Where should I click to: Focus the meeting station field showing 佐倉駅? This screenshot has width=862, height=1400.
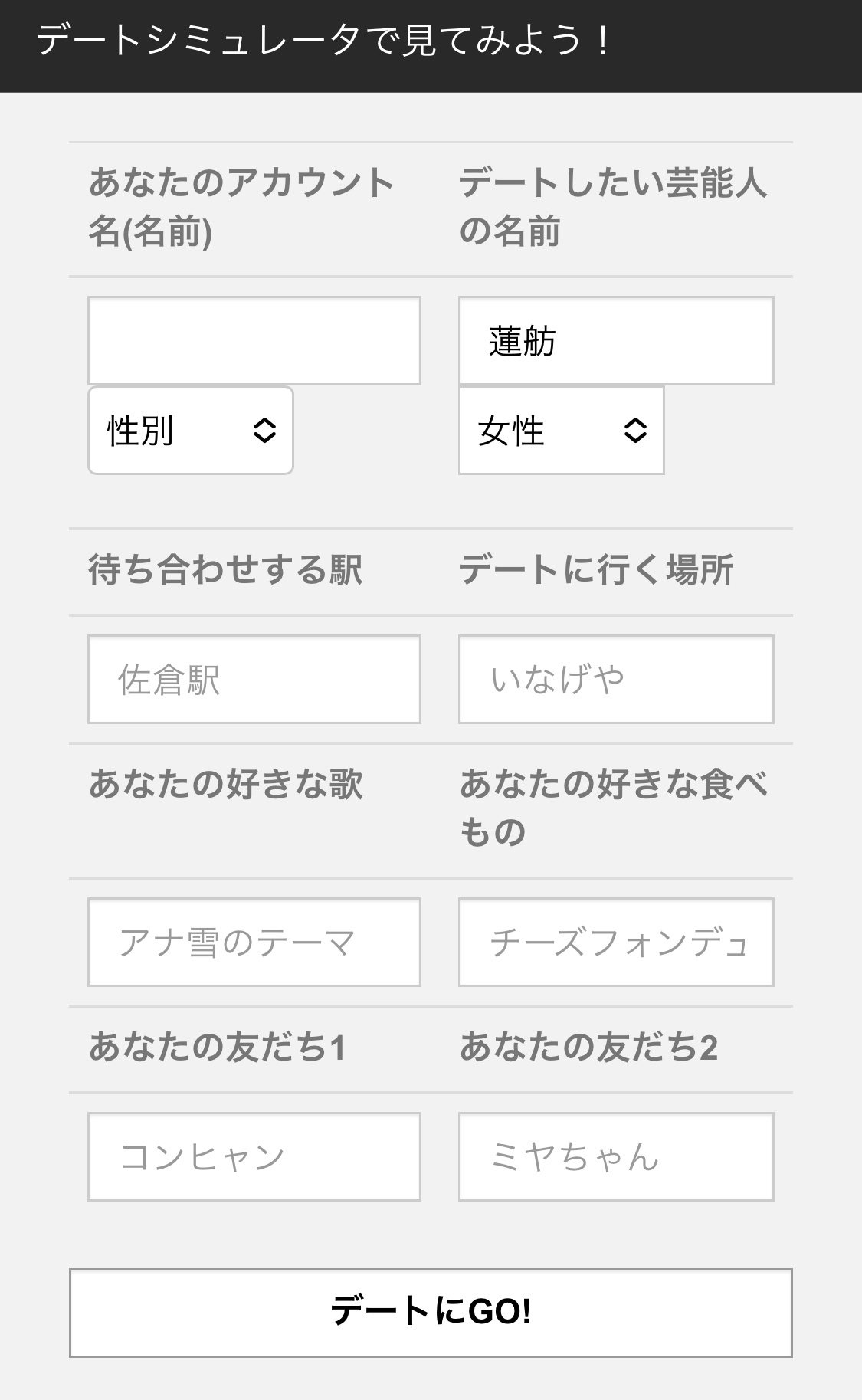[x=254, y=679]
